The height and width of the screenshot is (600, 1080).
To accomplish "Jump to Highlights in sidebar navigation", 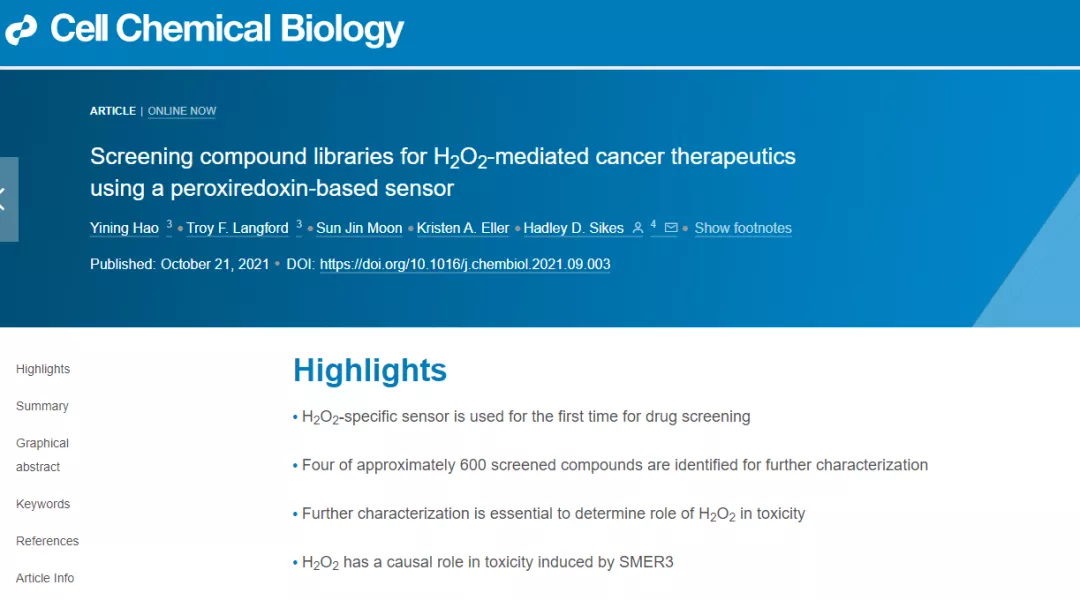I will [x=43, y=369].
